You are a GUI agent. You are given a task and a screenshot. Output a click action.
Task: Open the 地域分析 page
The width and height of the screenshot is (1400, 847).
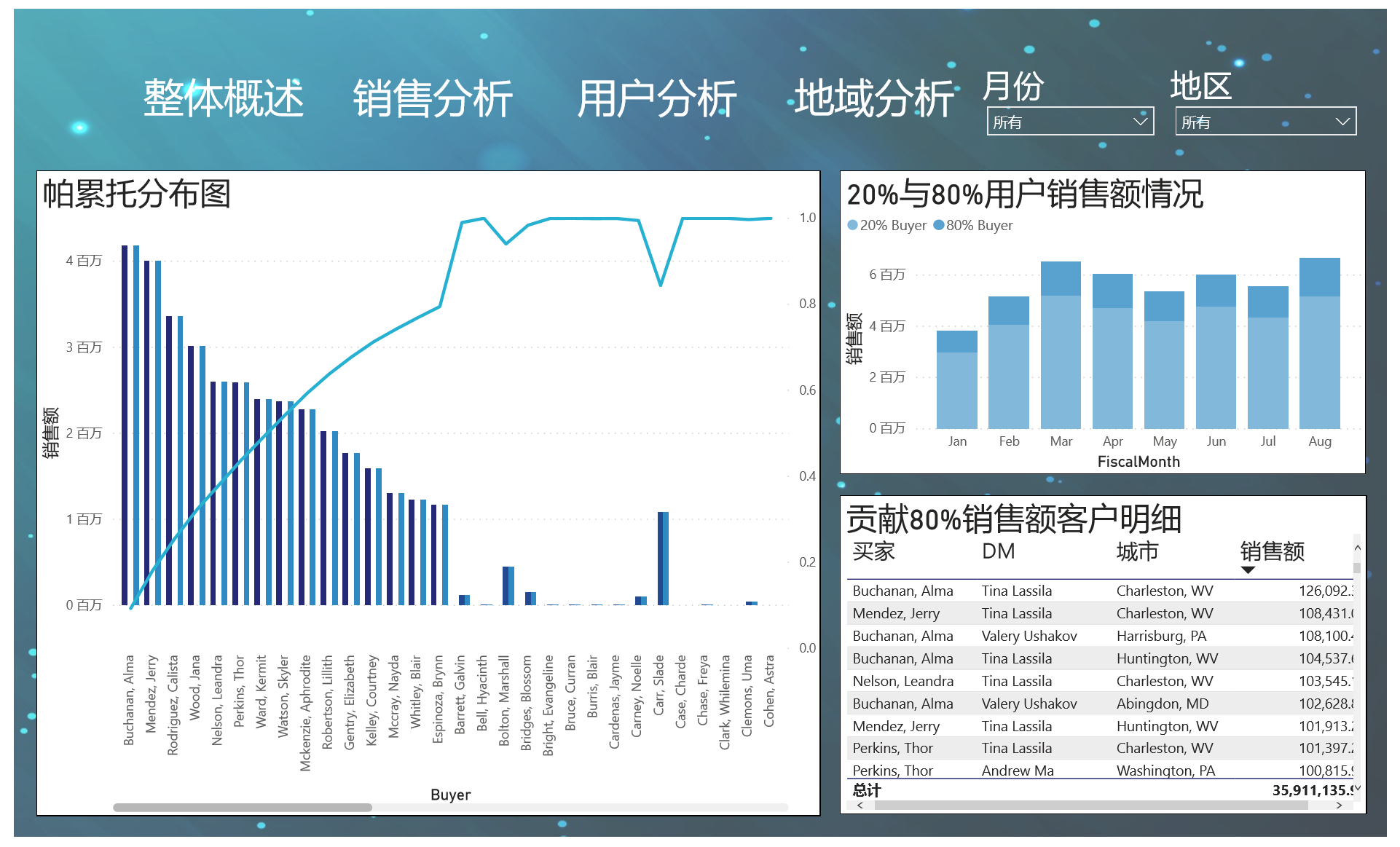click(873, 98)
